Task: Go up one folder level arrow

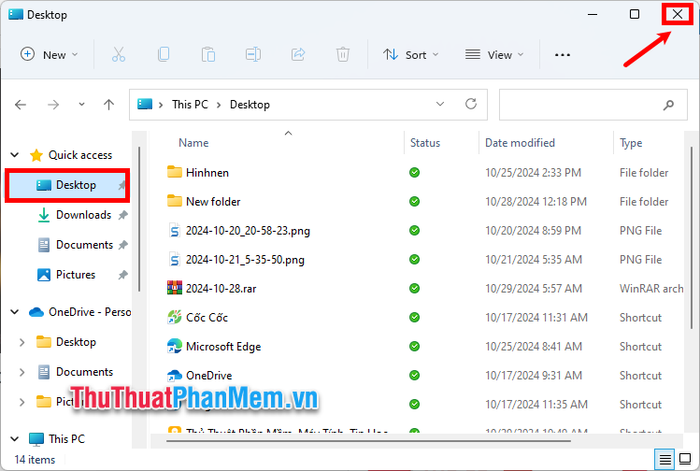Action: click(109, 104)
